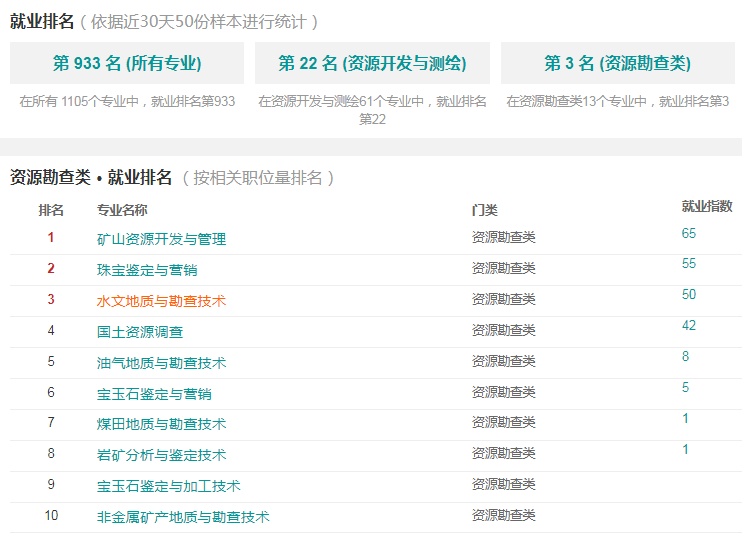The height and width of the screenshot is (538, 742).
Task: Click employment index 1 for 煤田地质与勘查技术
Action: tap(685, 418)
